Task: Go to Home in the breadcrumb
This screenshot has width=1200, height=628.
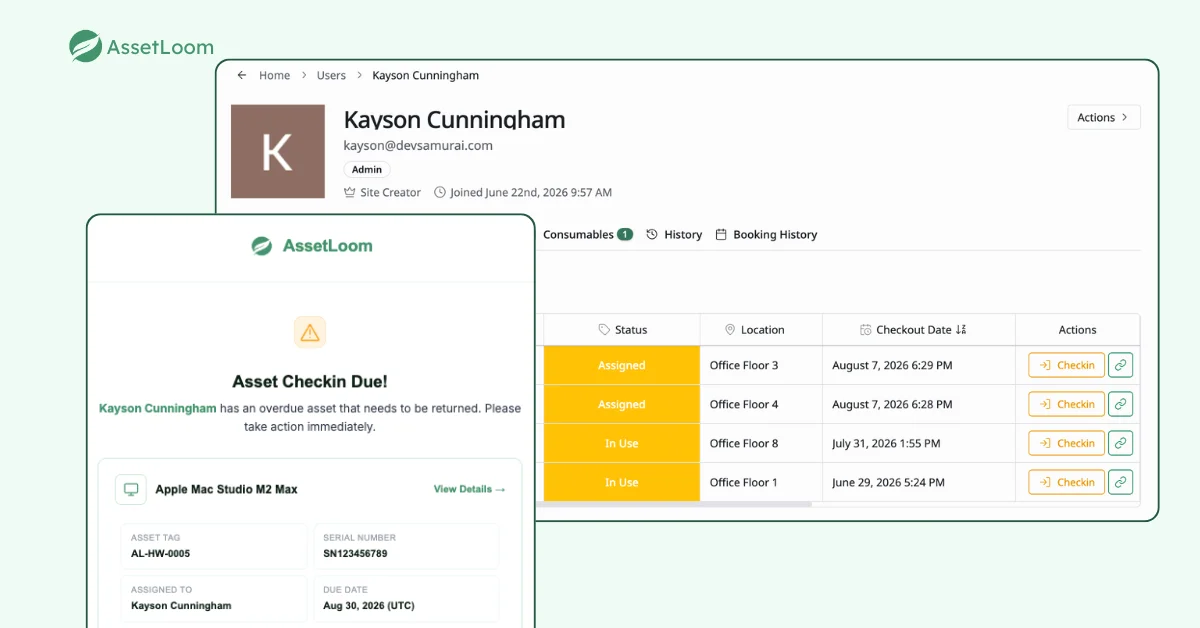Action: click(x=274, y=75)
